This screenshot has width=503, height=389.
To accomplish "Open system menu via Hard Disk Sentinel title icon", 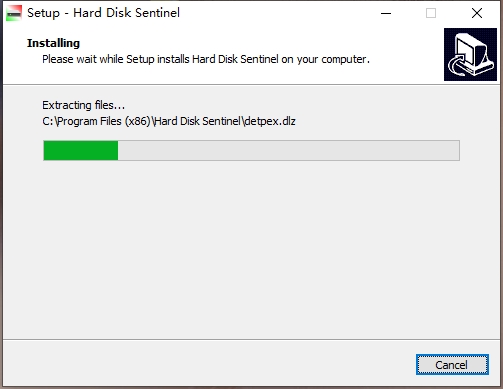I will (14, 13).
